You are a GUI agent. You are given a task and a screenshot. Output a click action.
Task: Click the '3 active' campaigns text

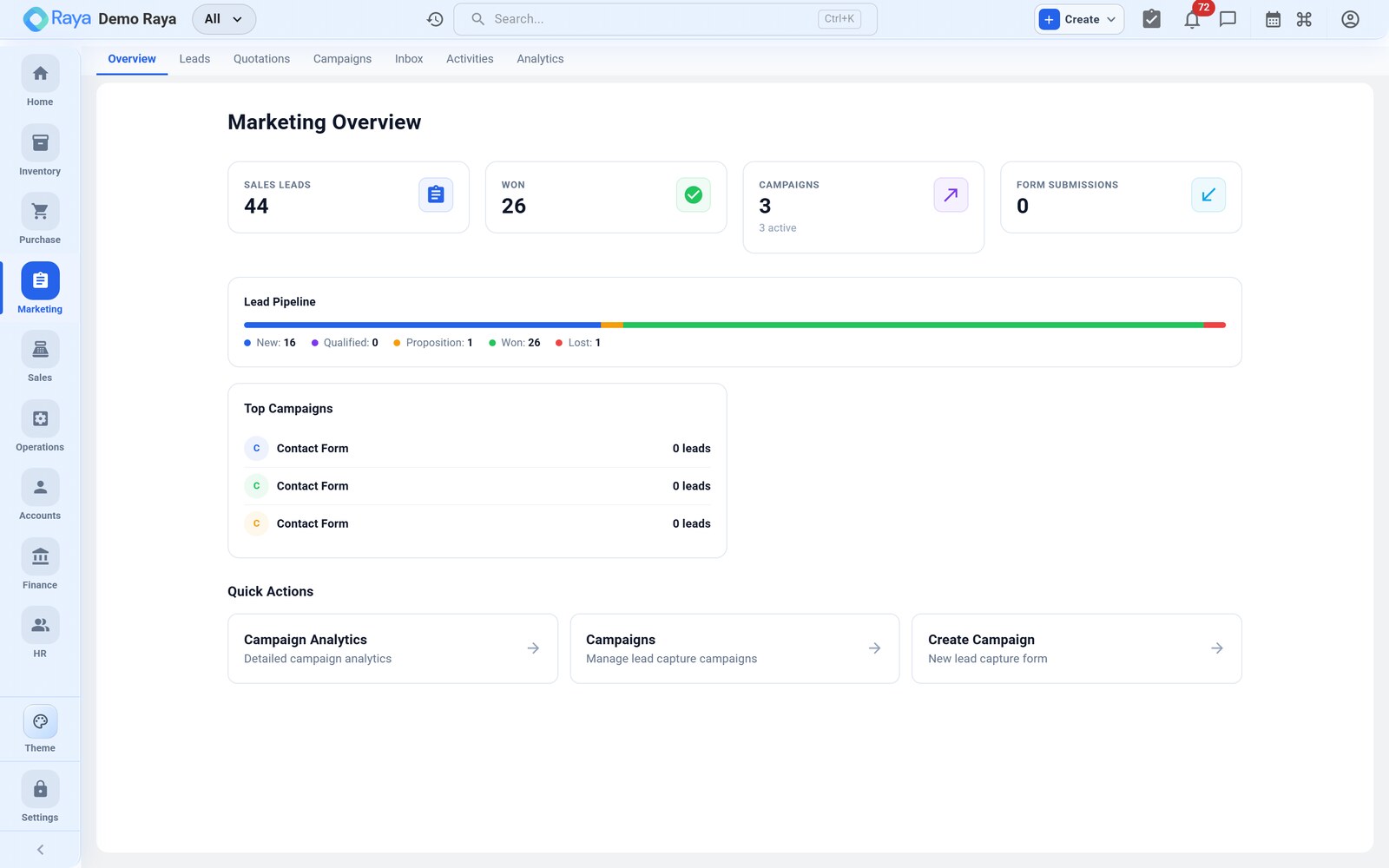click(778, 228)
